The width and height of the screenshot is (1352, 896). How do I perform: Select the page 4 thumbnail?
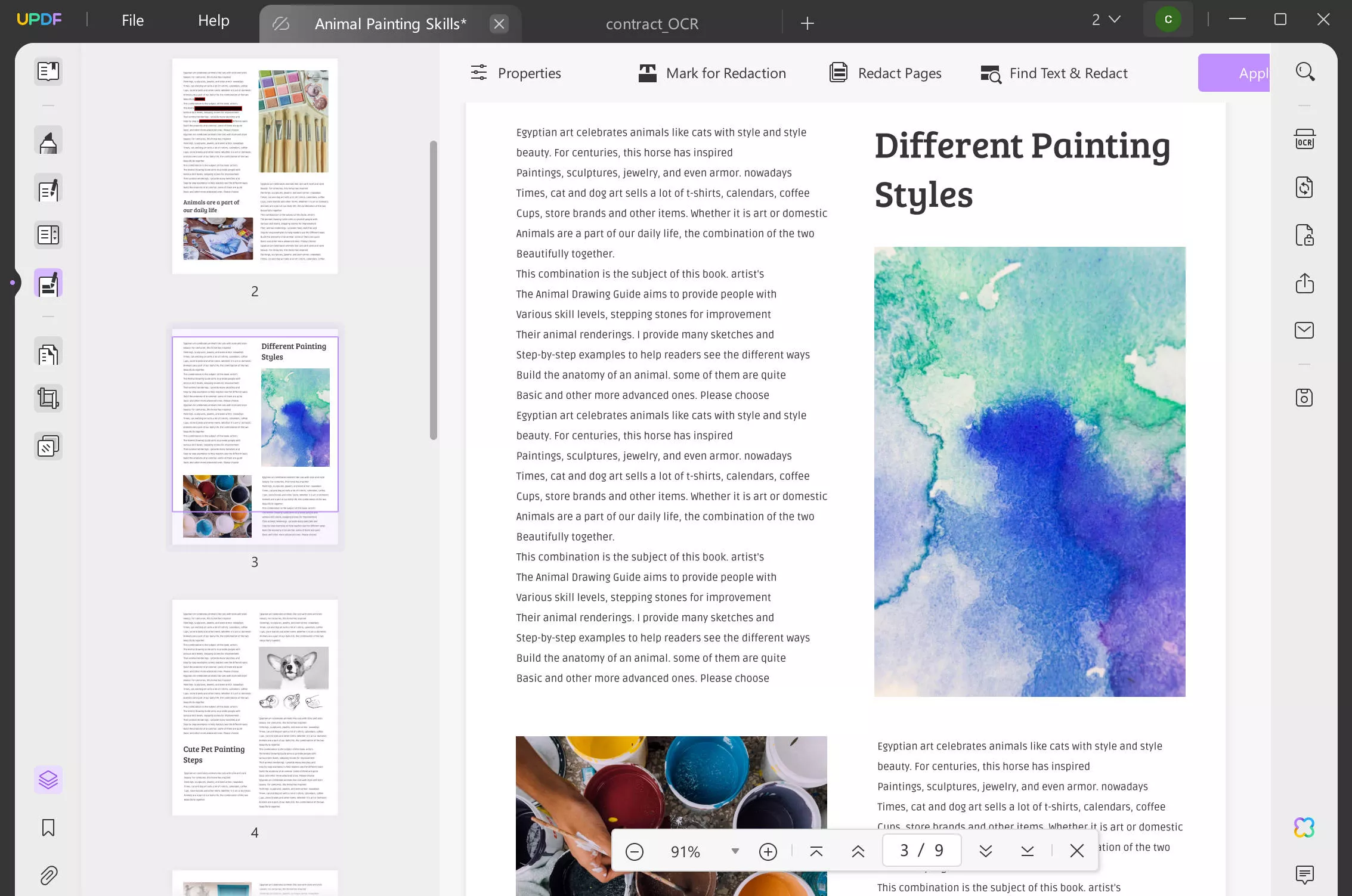(x=255, y=708)
